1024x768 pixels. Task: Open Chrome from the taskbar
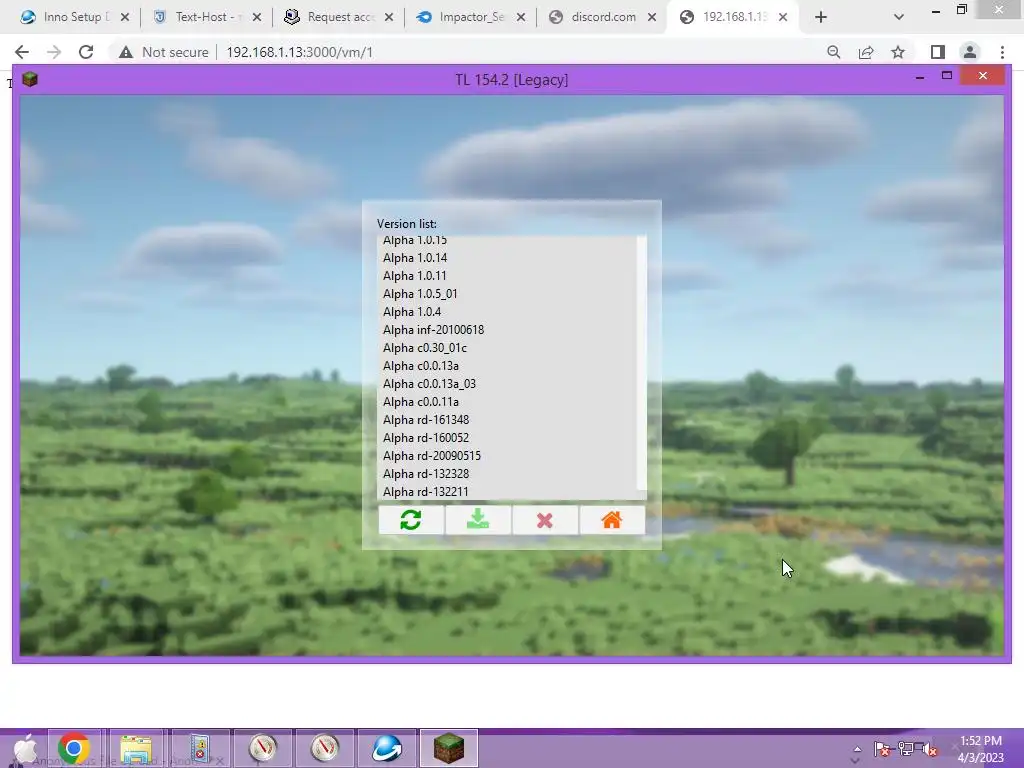click(74, 748)
